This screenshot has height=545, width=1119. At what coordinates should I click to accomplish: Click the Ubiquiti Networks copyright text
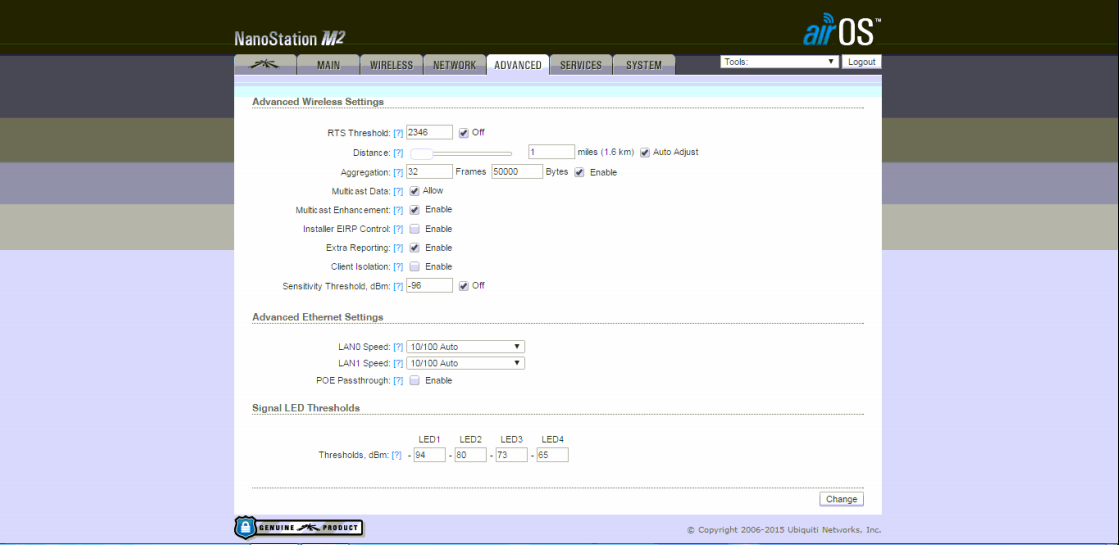click(784, 531)
